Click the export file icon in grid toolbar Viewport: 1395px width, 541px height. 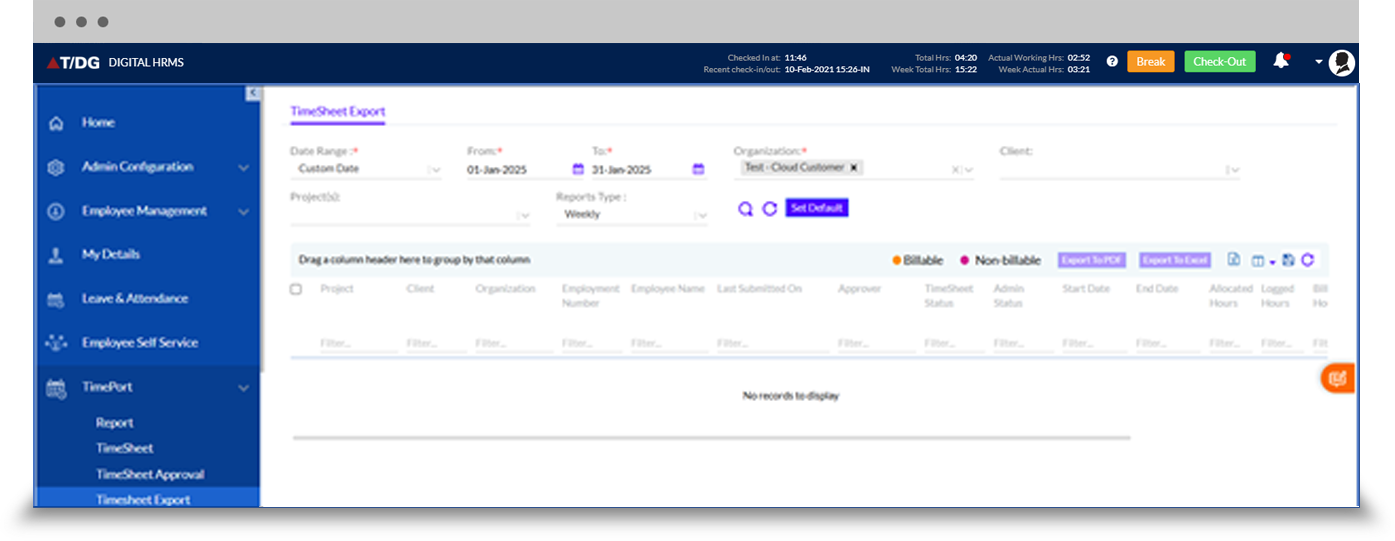point(1234,259)
